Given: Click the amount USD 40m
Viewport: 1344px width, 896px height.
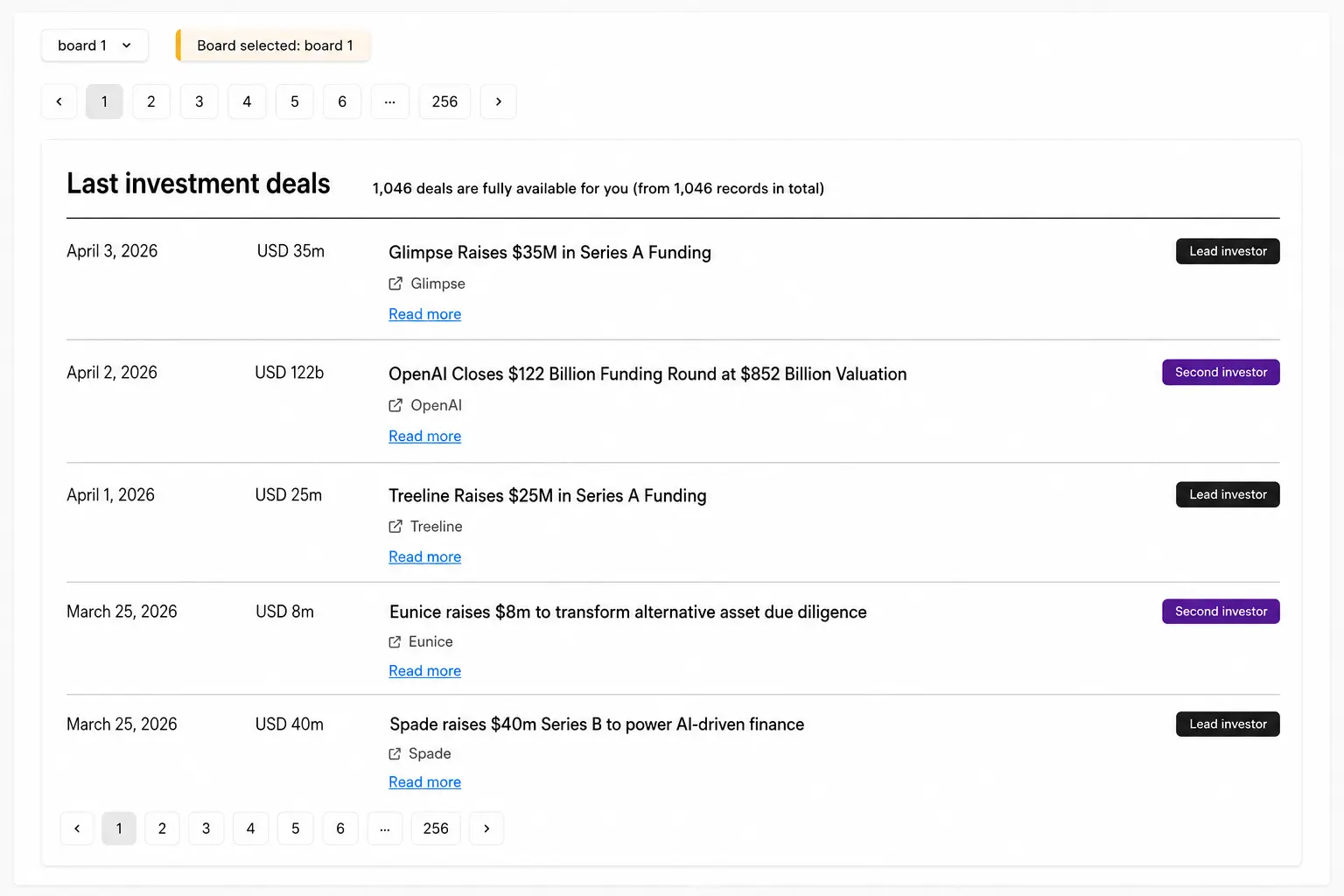Looking at the screenshot, I should coord(290,724).
